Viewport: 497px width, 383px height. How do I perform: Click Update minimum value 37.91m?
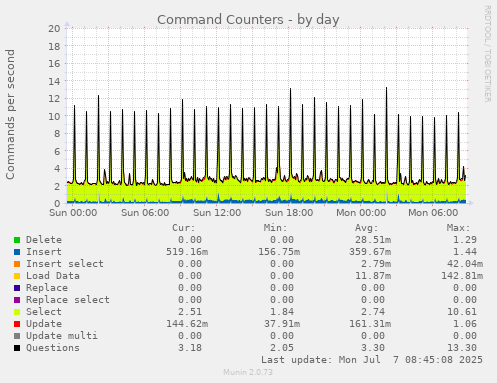282,324
